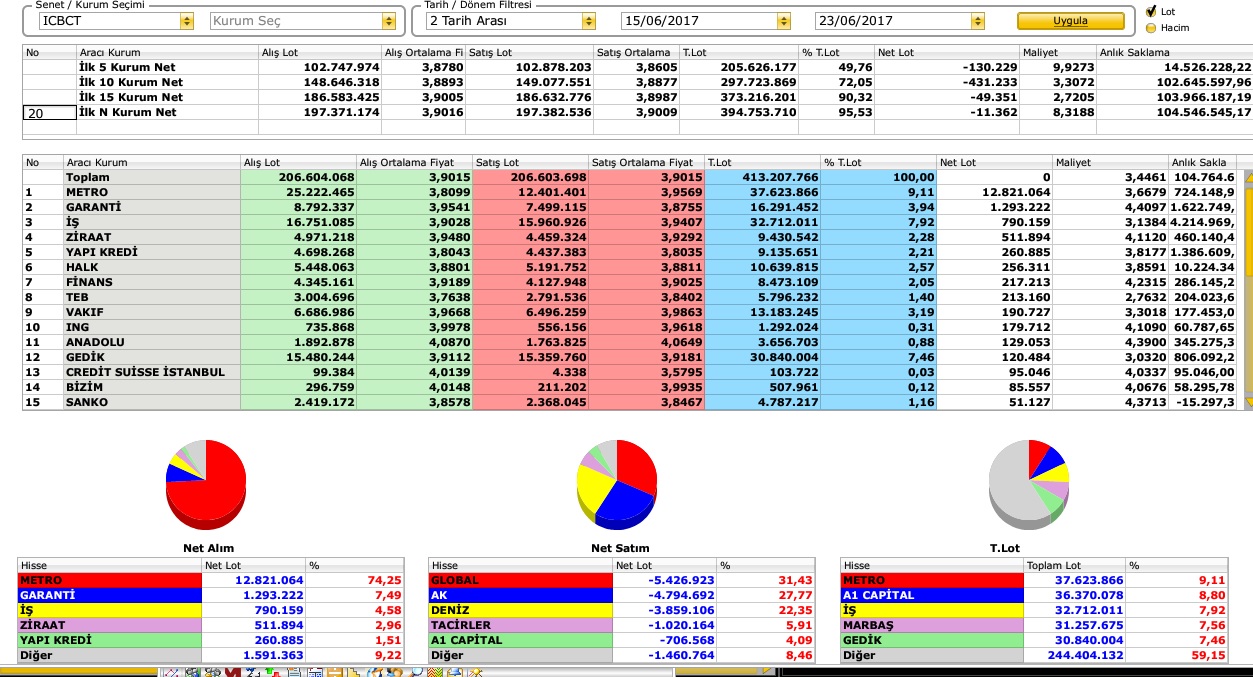This screenshot has height=677, width=1253.
Task: Click Anlık Saklama header in summary table
Action: [1174, 52]
